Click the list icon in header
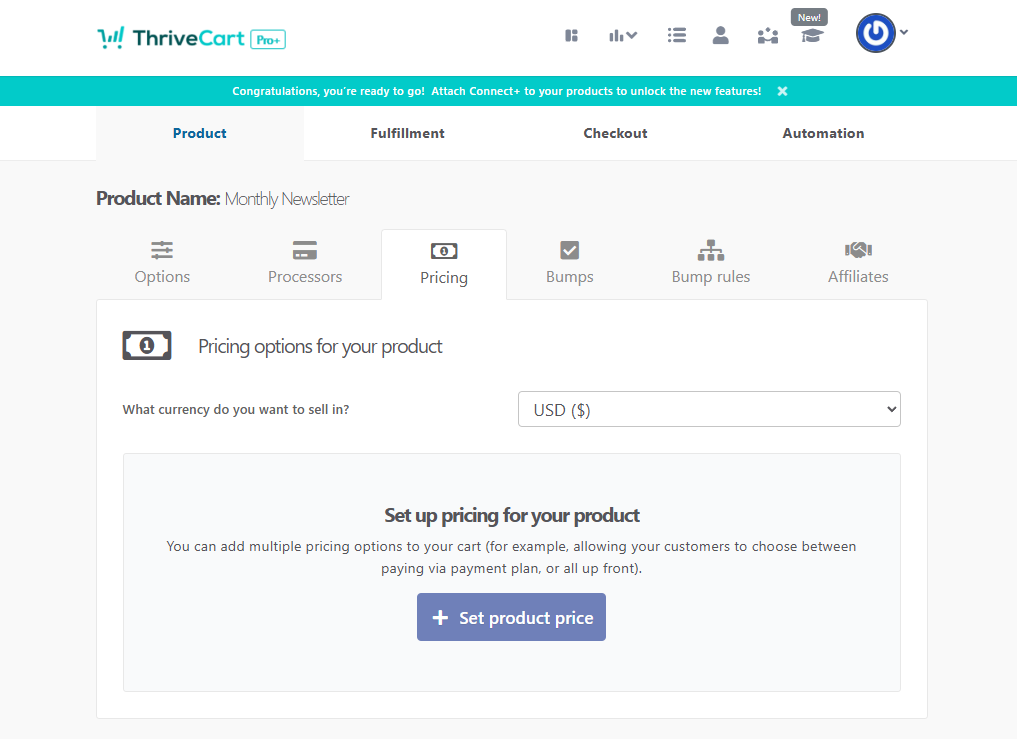 point(677,36)
